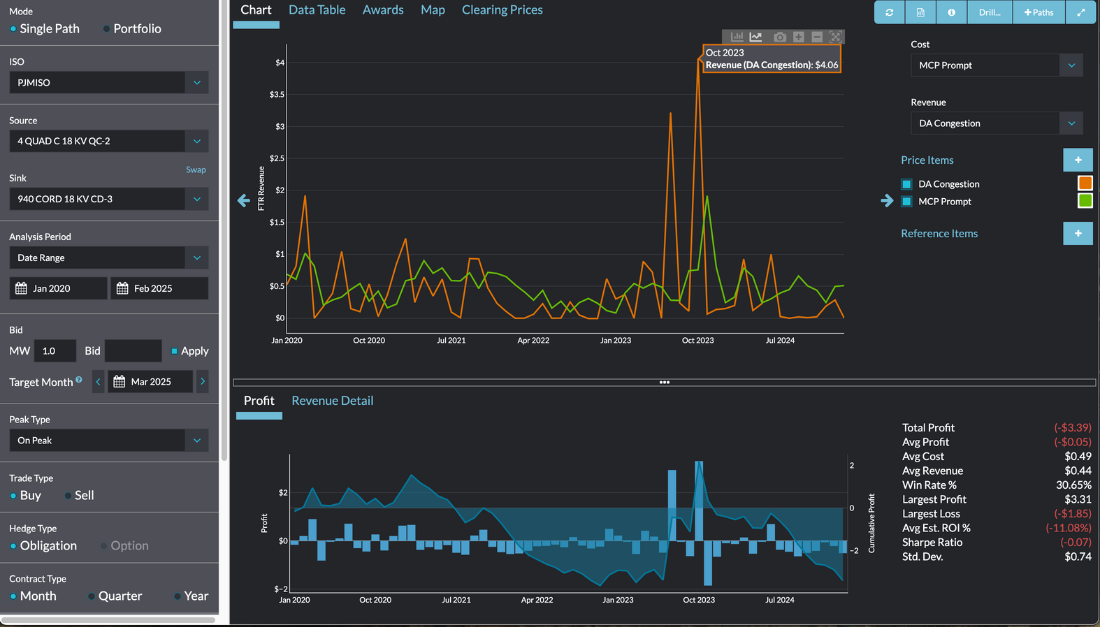Take a chart snapshot with the camera icon
The width and height of the screenshot is (1100, 627).
click(779, 37)
